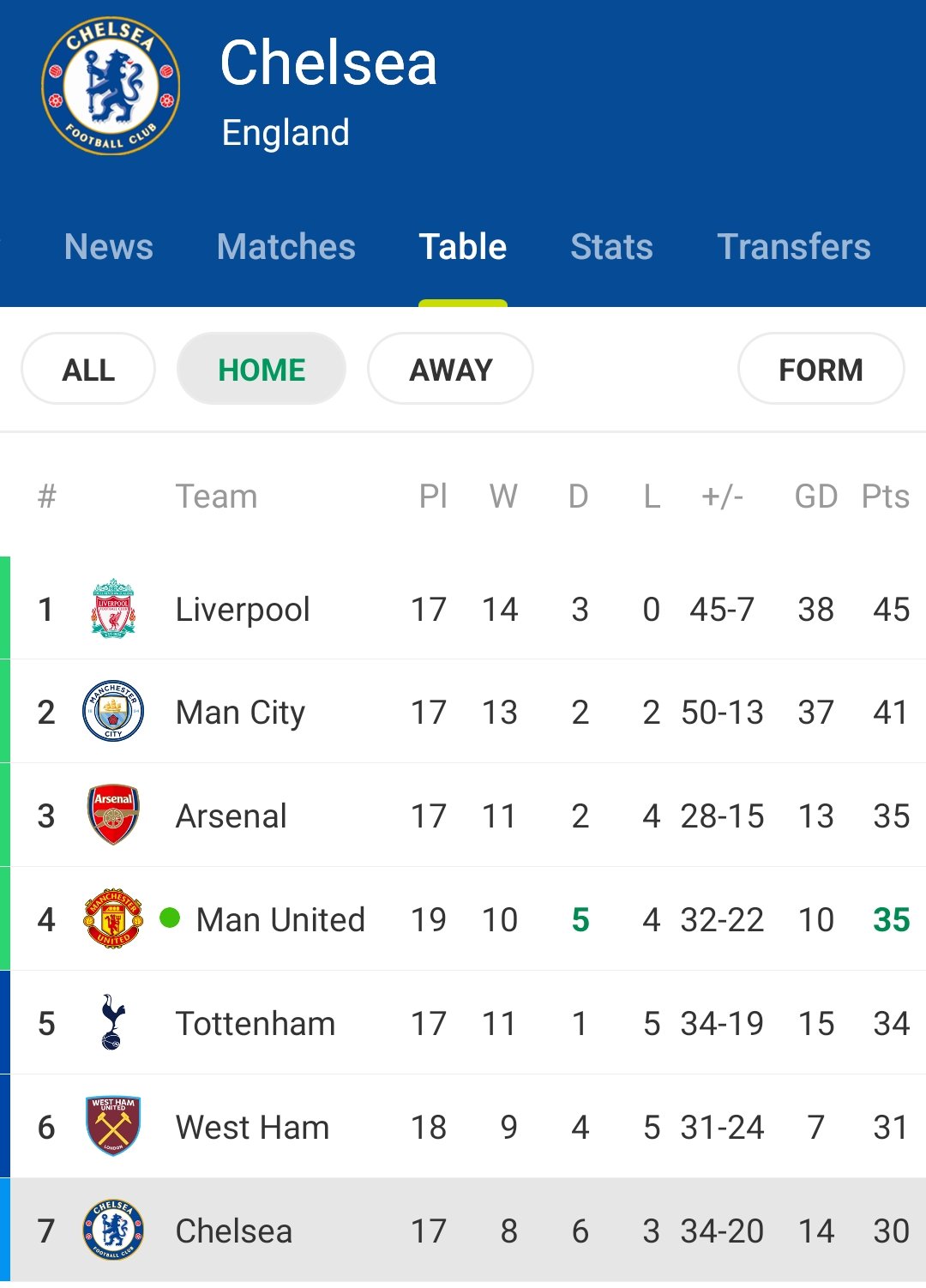Image resolution: width=926 pixels, height=1288 pixels.
Task: Go to the Transfers tab
Action: coord(794,247)
